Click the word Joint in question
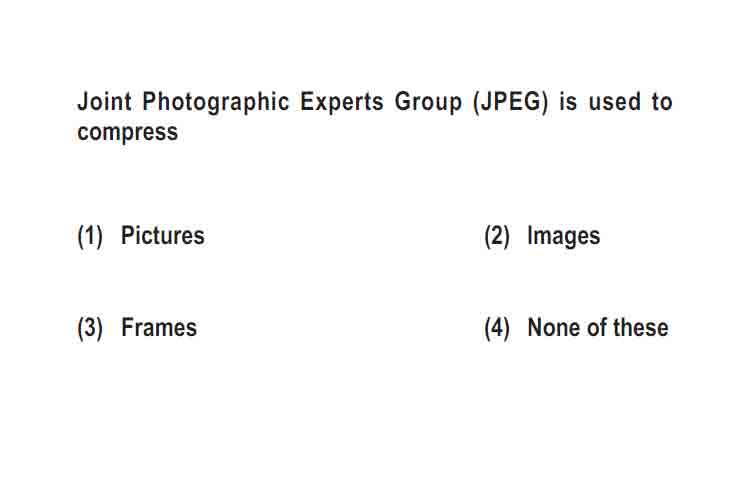Viewport: 750px width, 500px height. pos(104,101)
